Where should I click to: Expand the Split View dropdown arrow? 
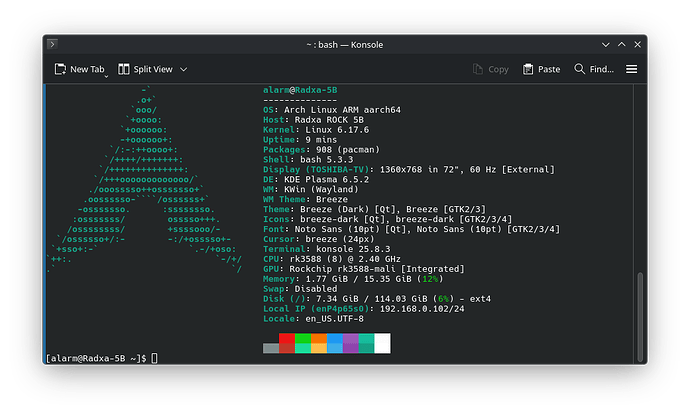tap(184, 69)
